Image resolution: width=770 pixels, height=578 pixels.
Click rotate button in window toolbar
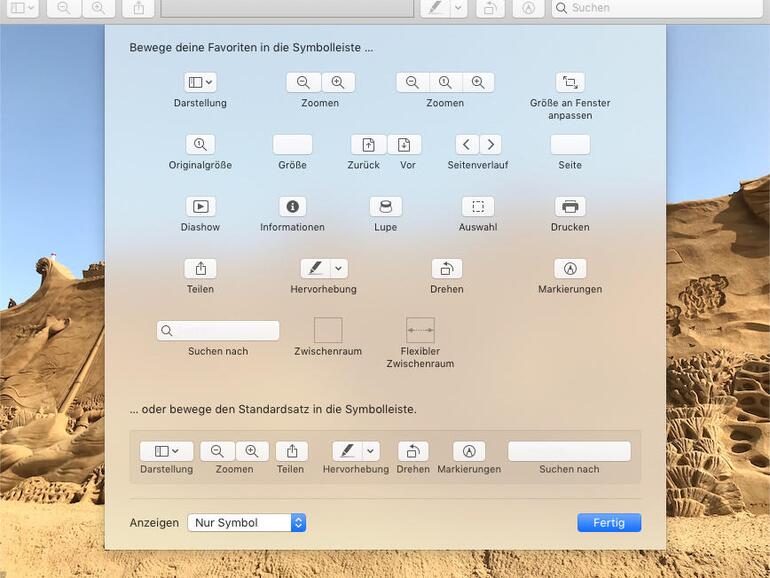(x=490, y=8)
